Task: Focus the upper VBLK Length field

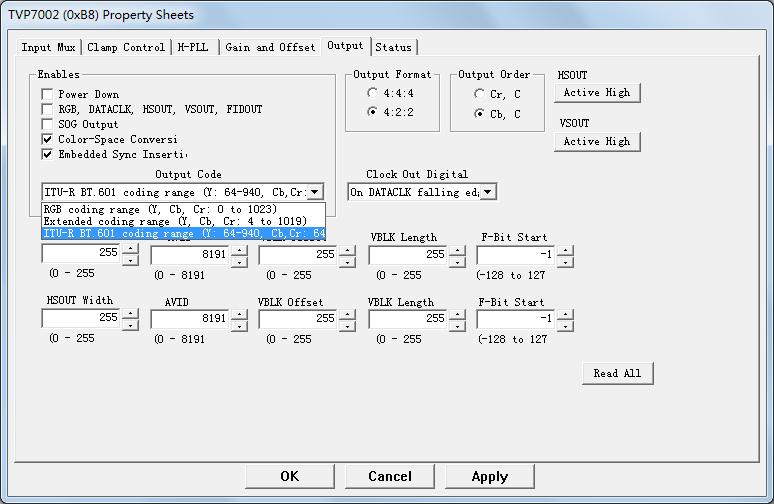Action: coord(408,255)
